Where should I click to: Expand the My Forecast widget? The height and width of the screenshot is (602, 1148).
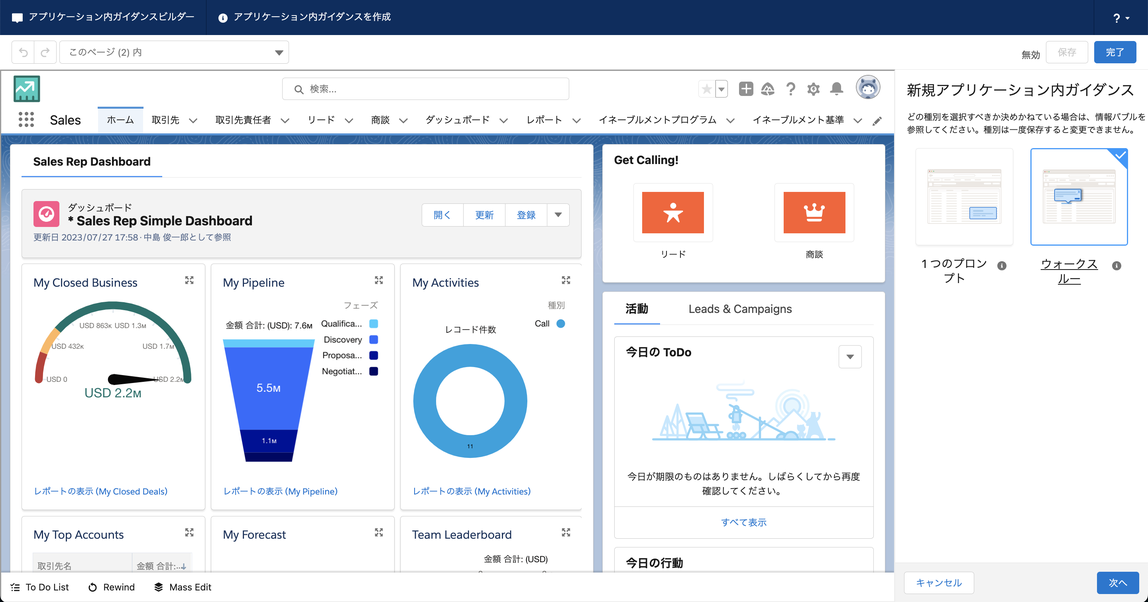coord(379,532)
